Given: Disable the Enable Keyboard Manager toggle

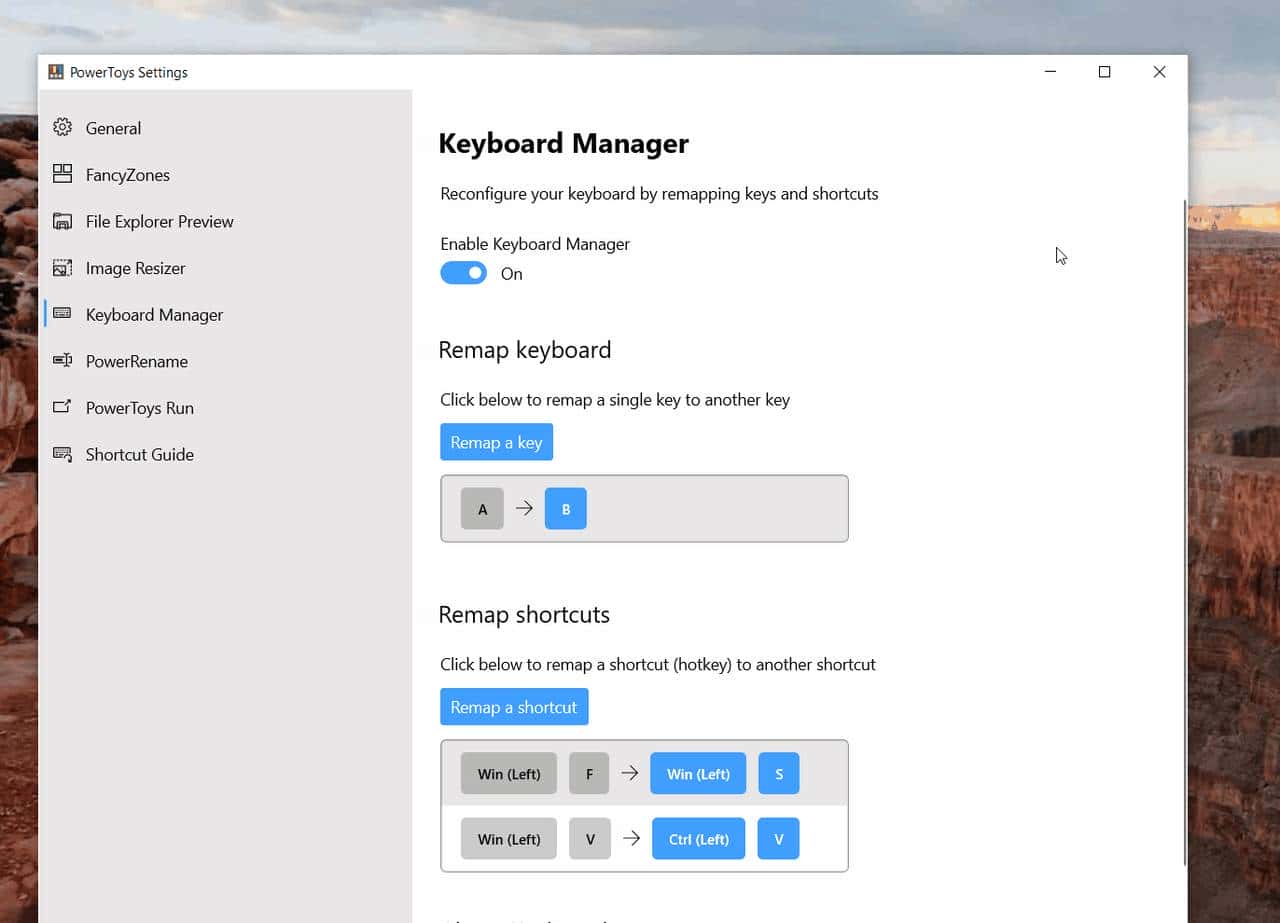Looking at the screenshot, I should pos(463,273).
